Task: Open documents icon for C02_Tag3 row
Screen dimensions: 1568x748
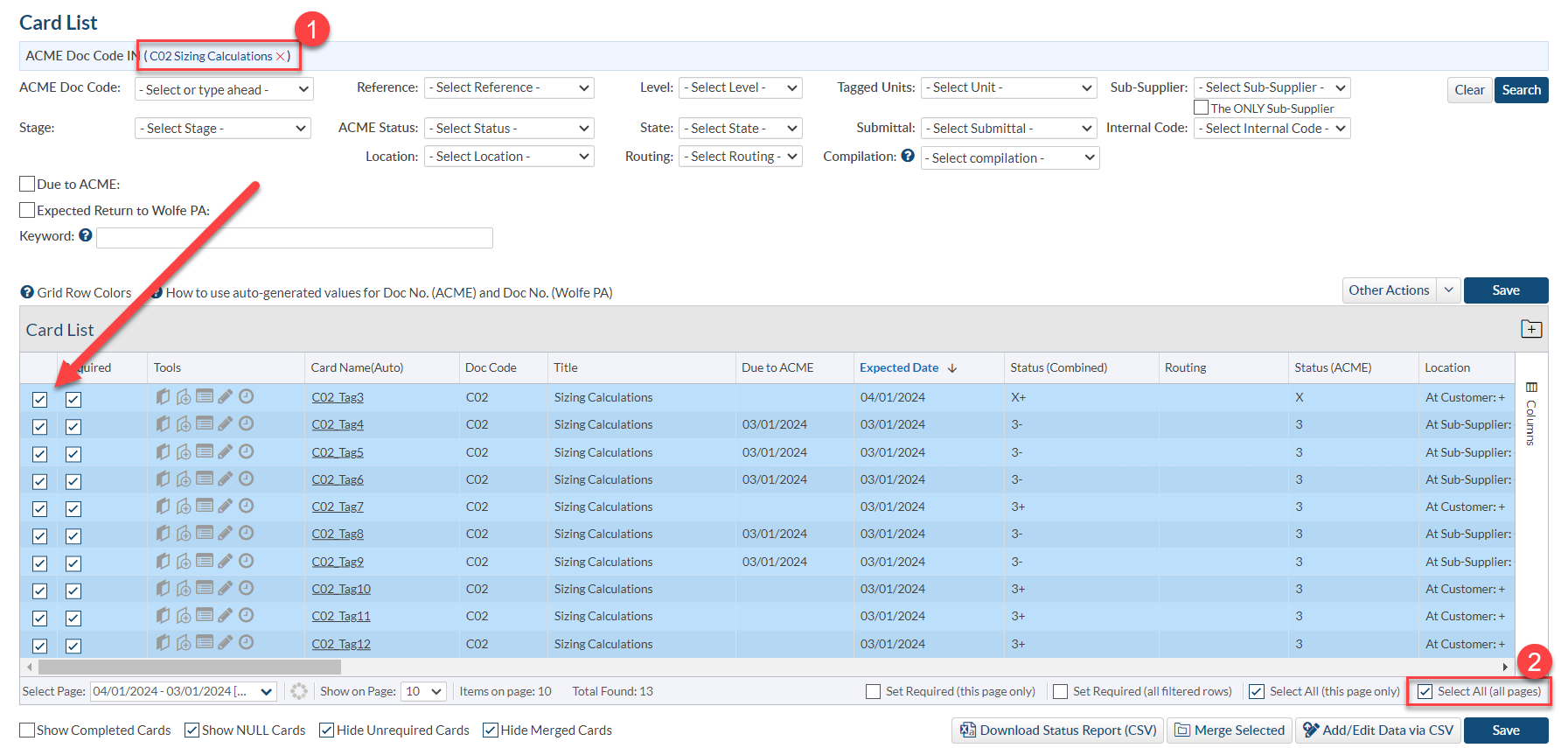Action: point(163,397)
